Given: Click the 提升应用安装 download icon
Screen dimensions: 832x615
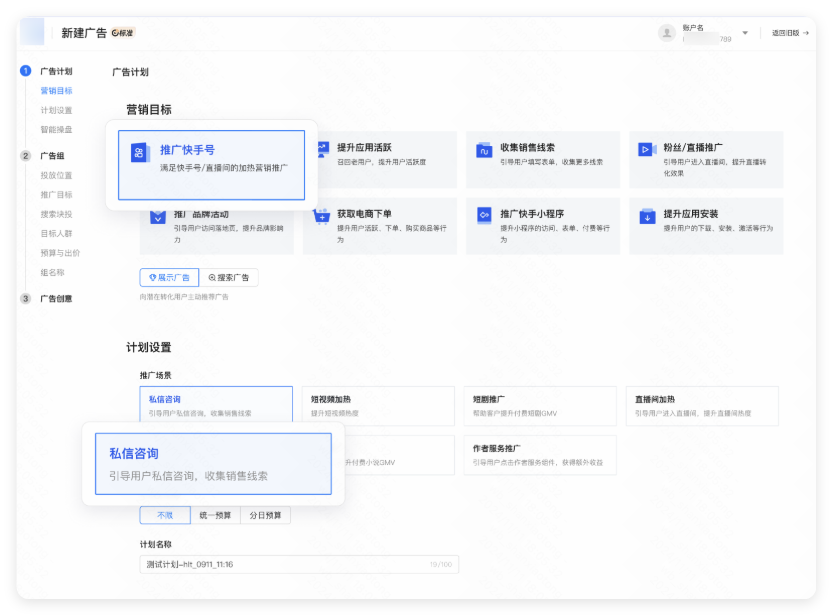Looking at the screenshot, I should pyautogui.click(x=648, y=217).
